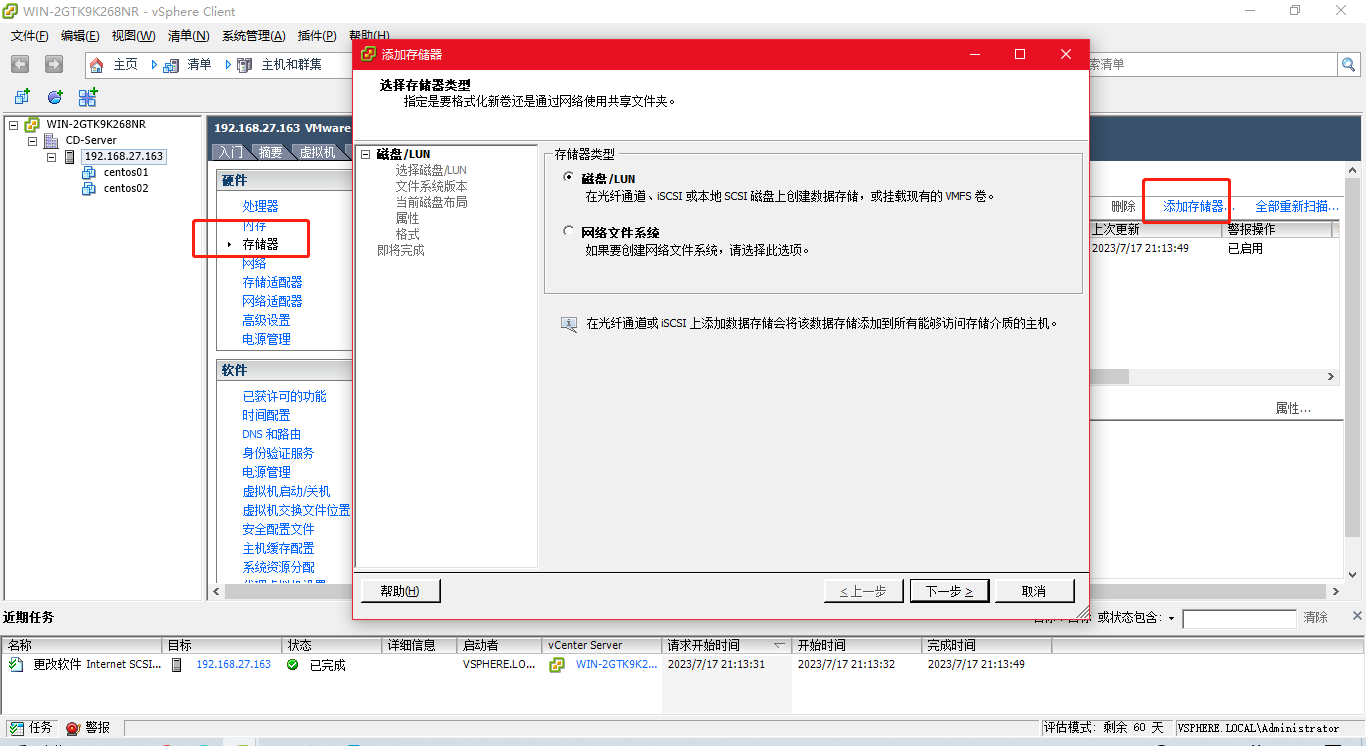This screenshot has width=1366, height=746.
Task: Click the 警报 alarm icon in status bar
Action: coord(73,728)
